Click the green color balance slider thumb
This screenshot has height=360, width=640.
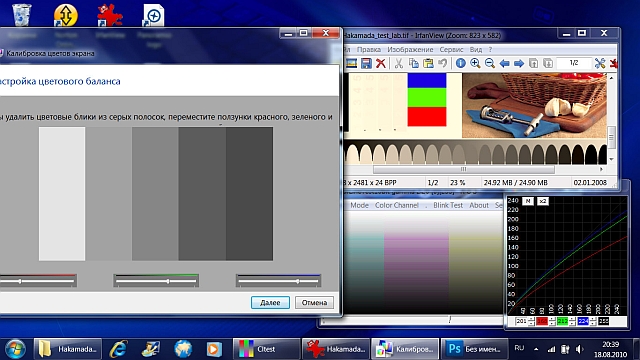168,281
